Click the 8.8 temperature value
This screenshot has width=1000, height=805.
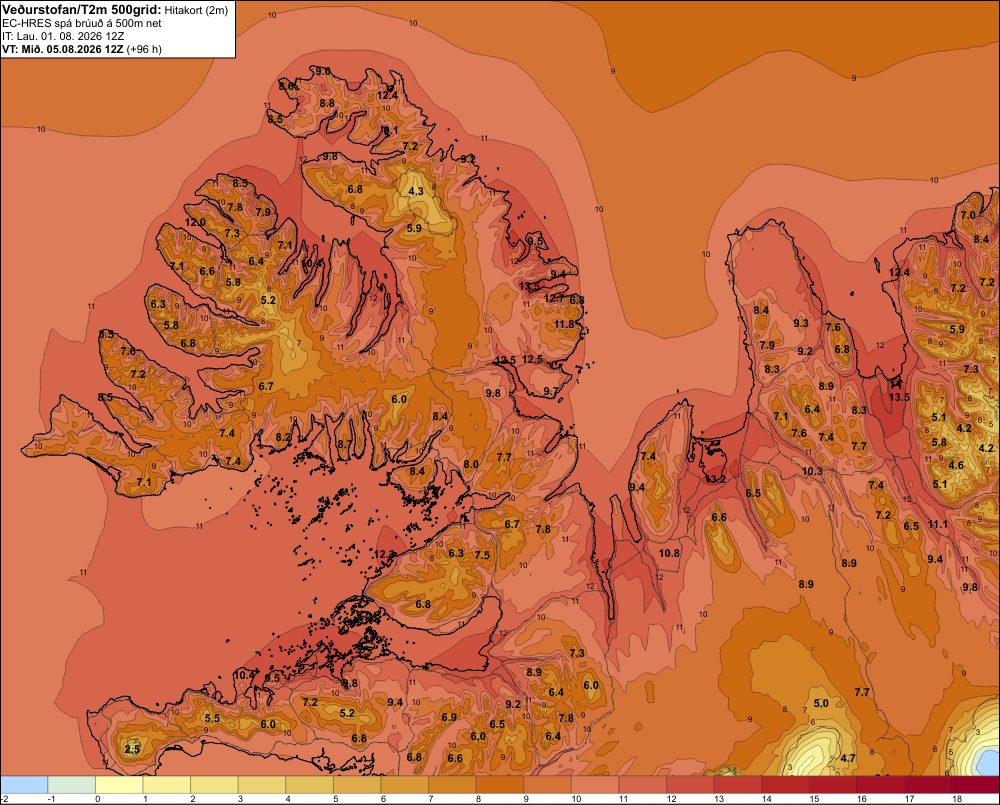click(327, 103)
